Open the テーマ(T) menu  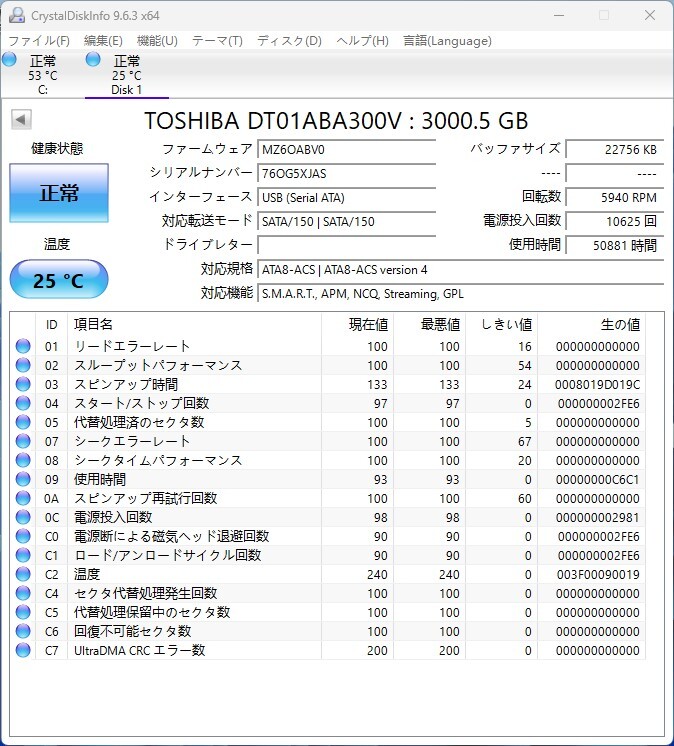[x=217, y=41]
